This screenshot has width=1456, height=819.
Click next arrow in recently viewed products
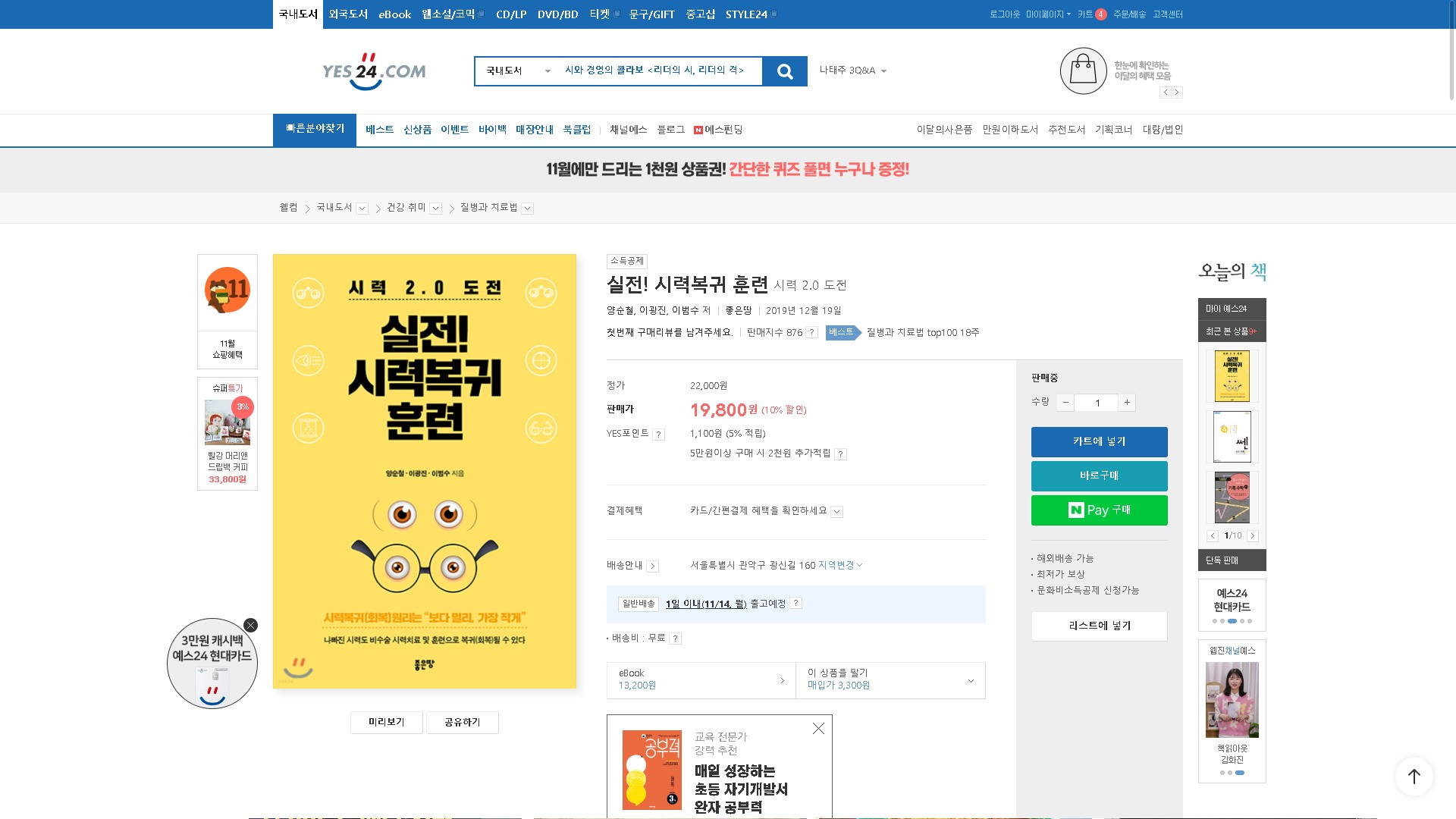1252,536
